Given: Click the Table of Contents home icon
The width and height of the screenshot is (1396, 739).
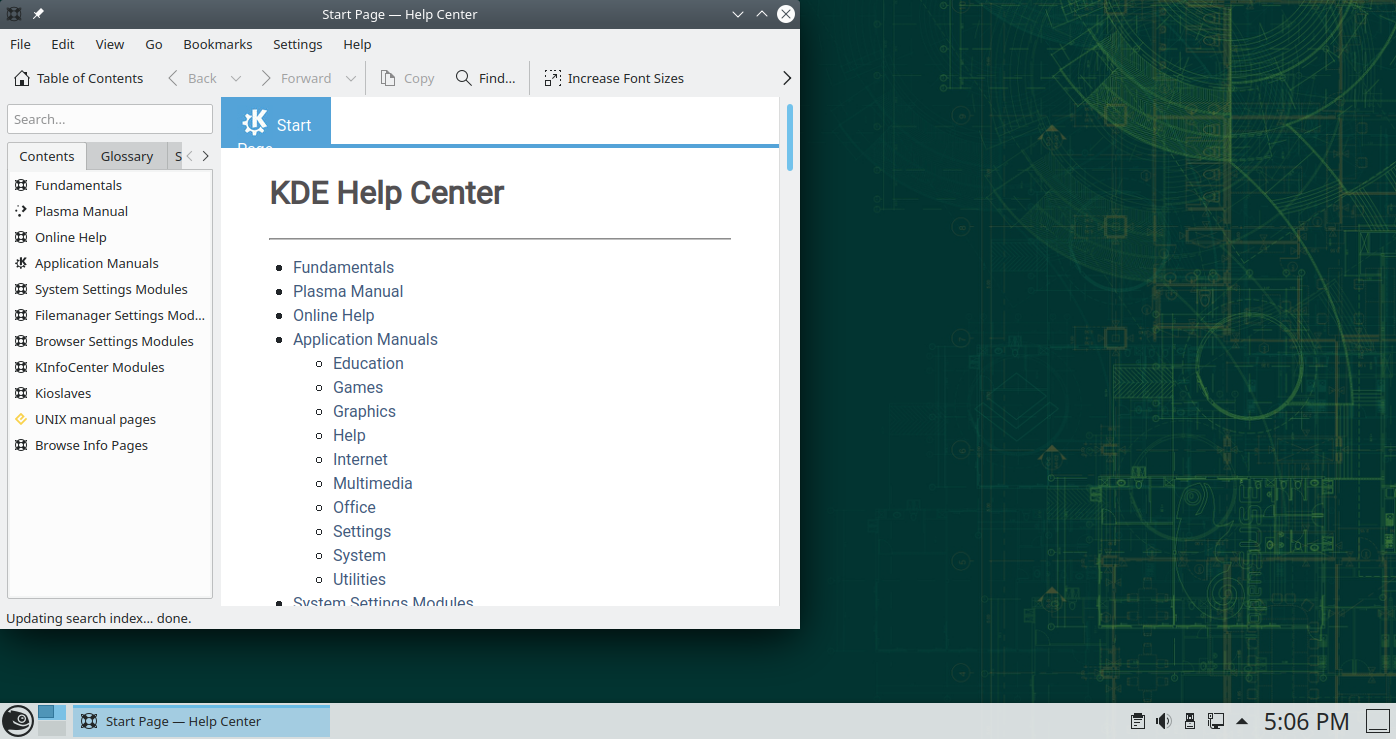Looking at the screenshot, I should [x=22, y=78].
